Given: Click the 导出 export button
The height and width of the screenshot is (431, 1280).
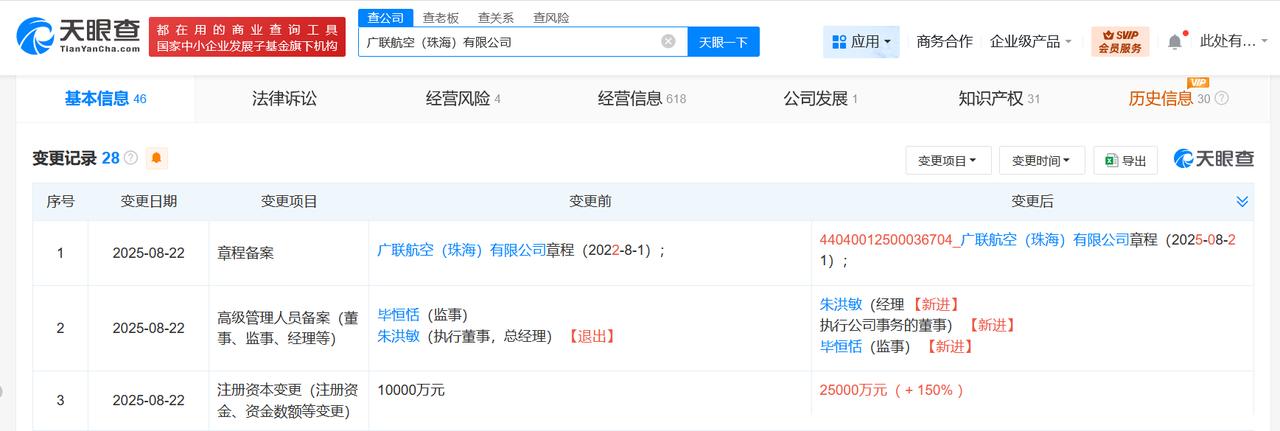Looking at the screenshot, I should click(x=1125, y=160).
